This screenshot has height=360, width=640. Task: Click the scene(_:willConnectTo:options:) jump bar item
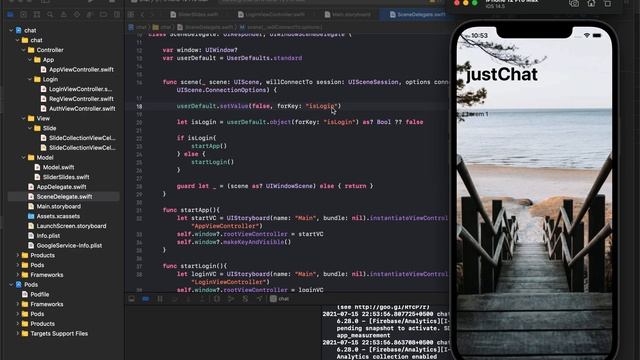[x=281, y=27]
